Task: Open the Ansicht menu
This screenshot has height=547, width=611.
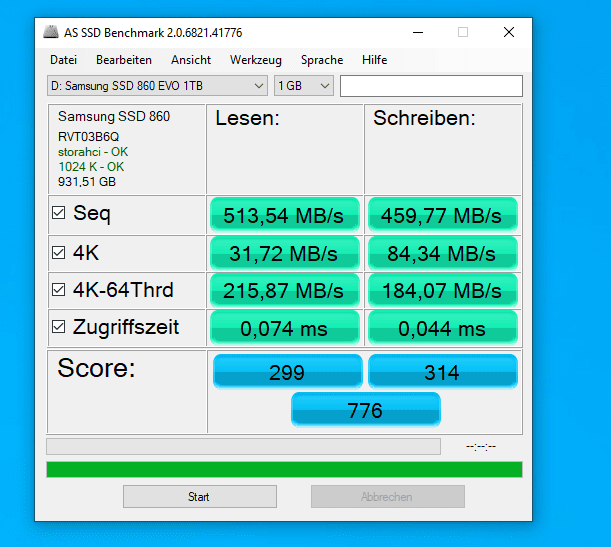Action: (191, 60)
